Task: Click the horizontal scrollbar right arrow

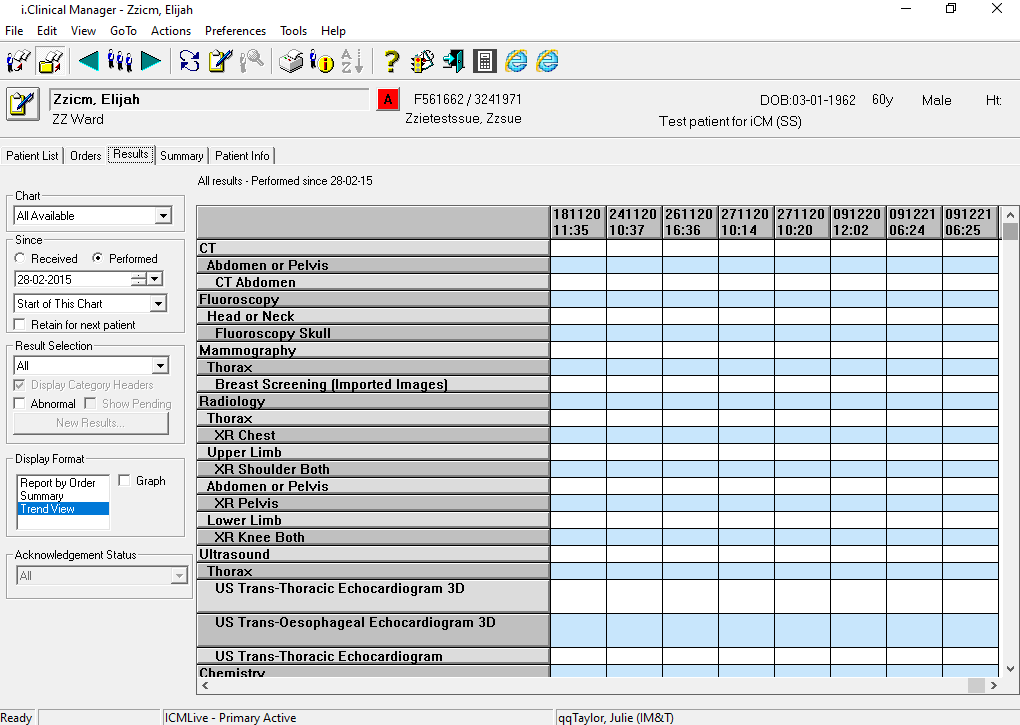Action: pos(993,685)
